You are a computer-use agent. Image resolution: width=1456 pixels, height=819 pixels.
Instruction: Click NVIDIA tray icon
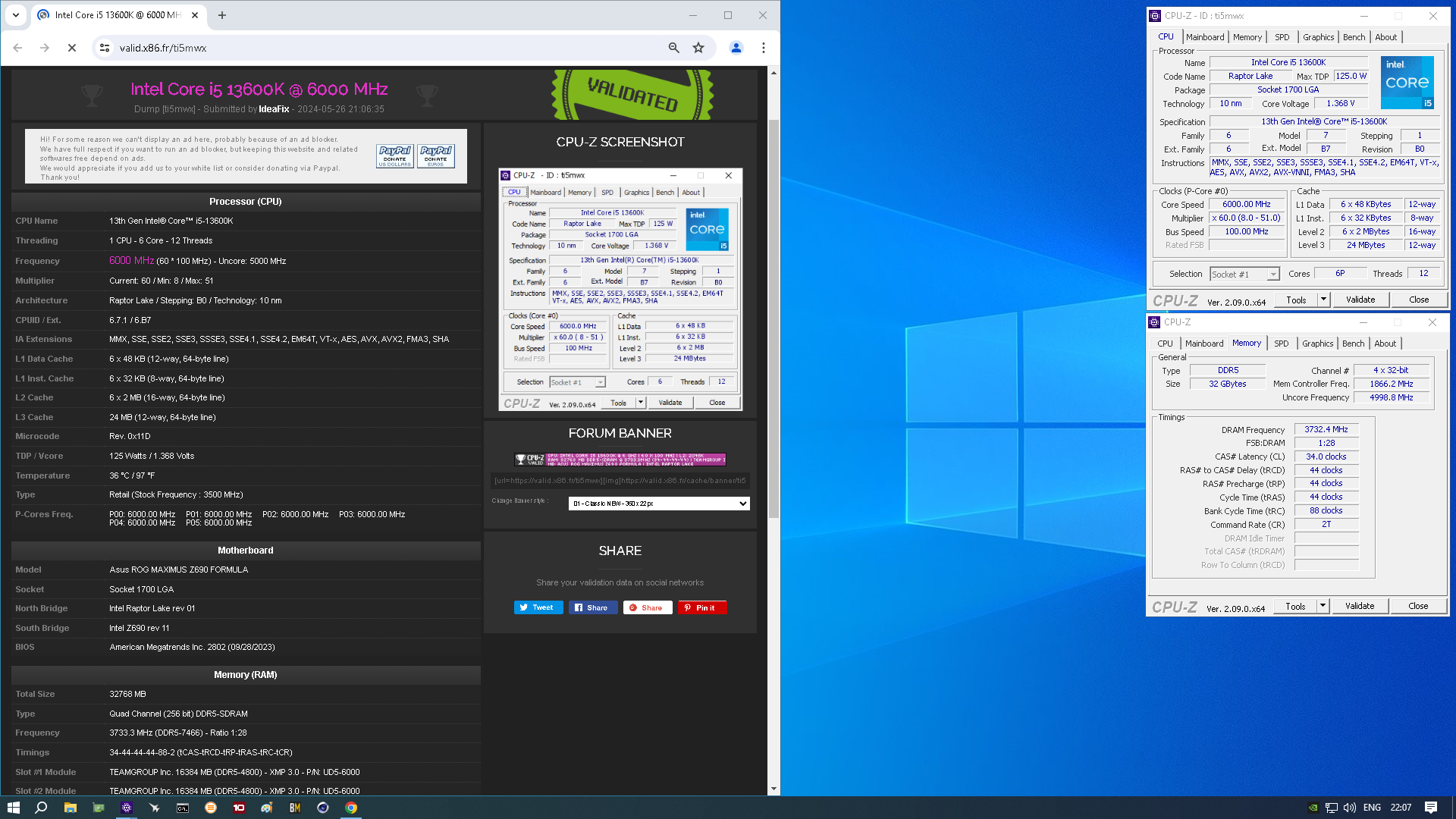point(1313,808)
